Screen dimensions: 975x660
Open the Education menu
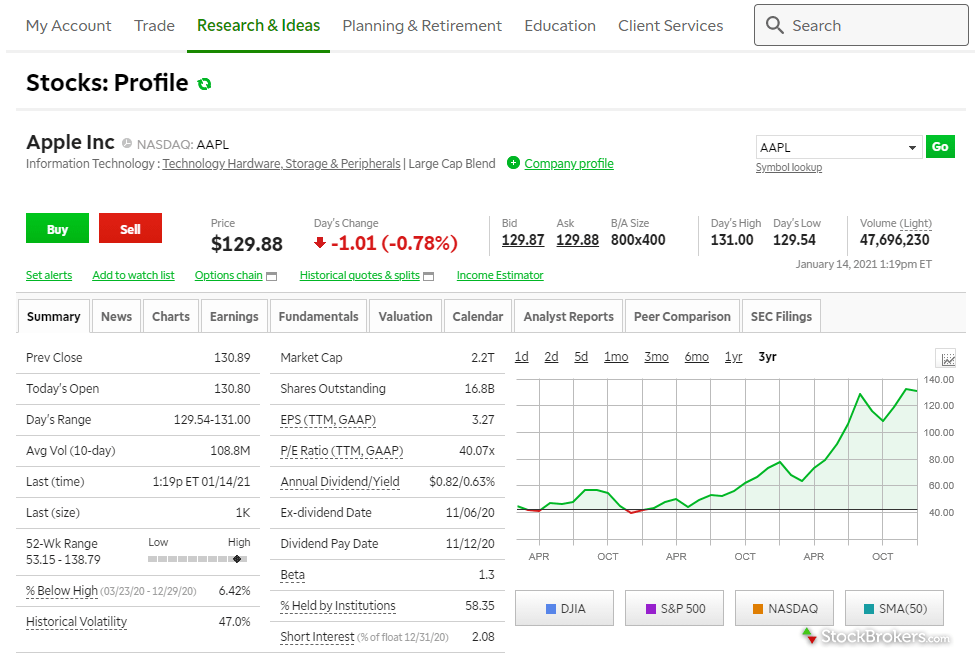pyautogui.click(x=560, y=26)
